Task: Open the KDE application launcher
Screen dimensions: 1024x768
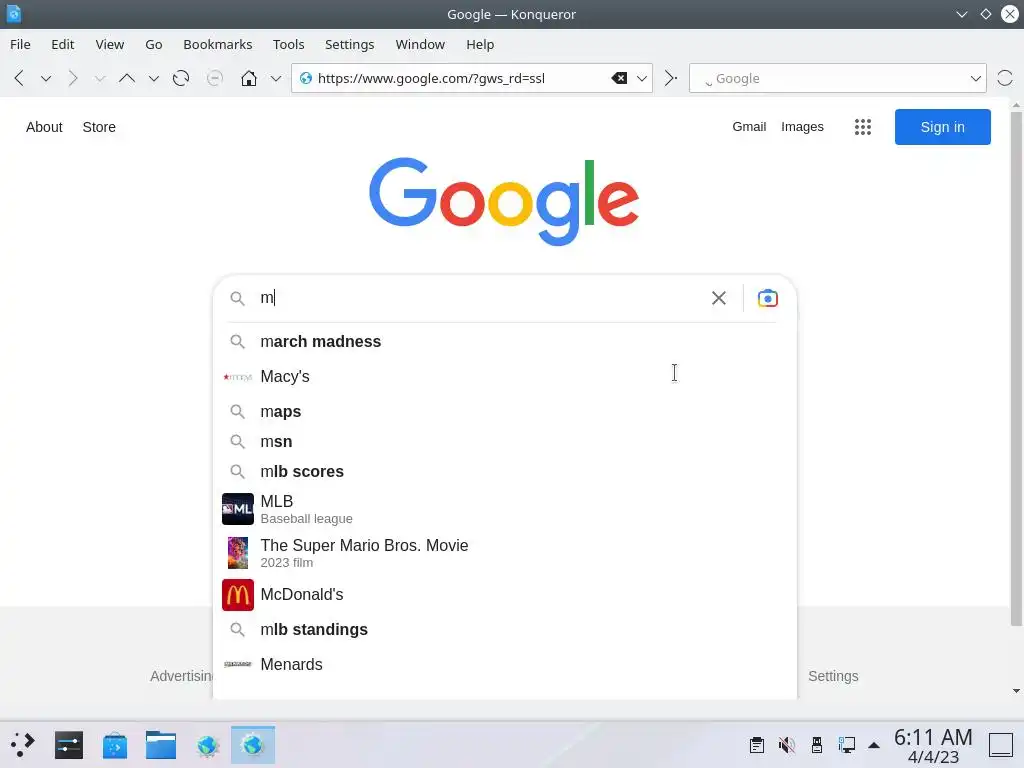Action: tap(22, 744)
